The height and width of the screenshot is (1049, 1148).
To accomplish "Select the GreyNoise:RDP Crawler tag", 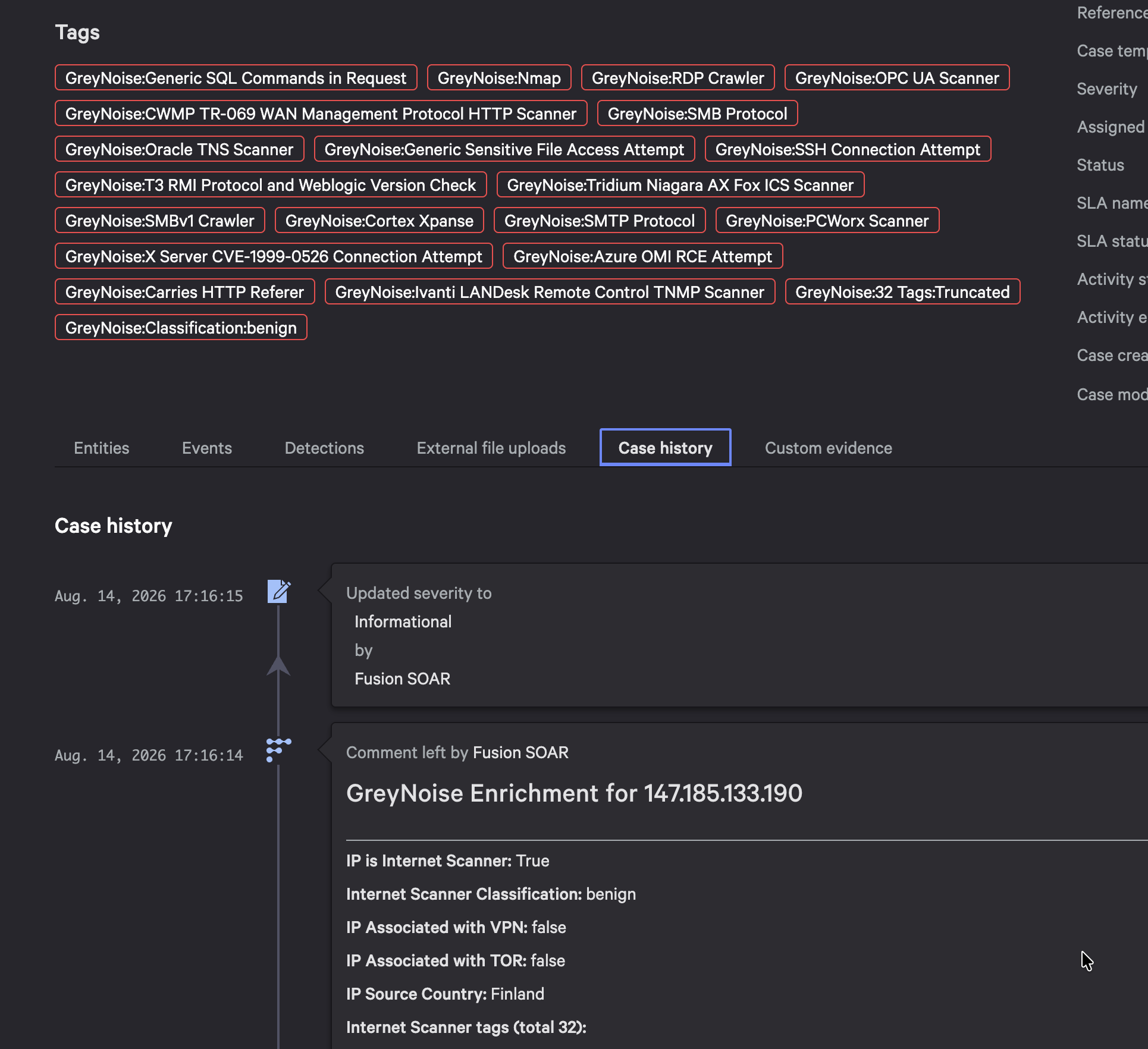I will (x=678, y=78).
